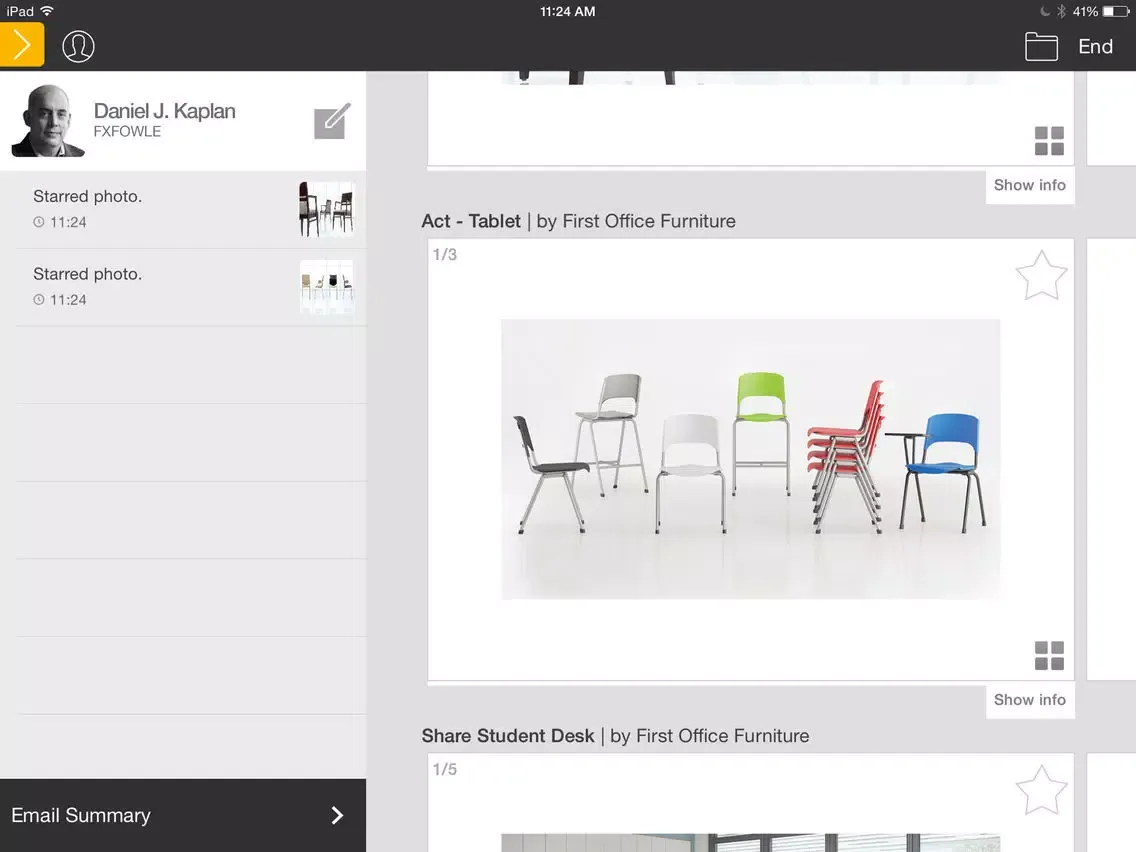Viewport: 1136px width, 852px height.
Task: Open grid view for Act - Tablet
Action: coord(1049,656)
